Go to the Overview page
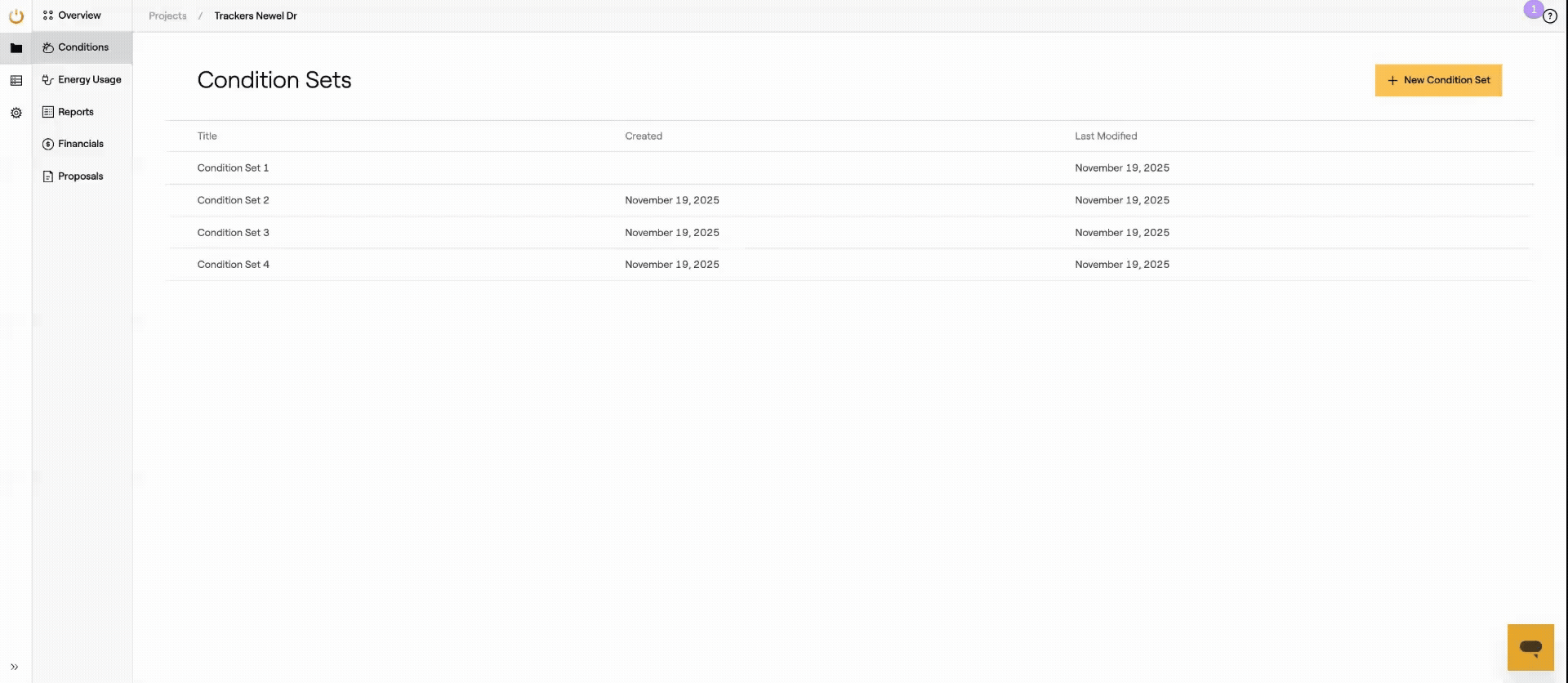Screen dimensions: 1568x683 [x=79, y=16]
